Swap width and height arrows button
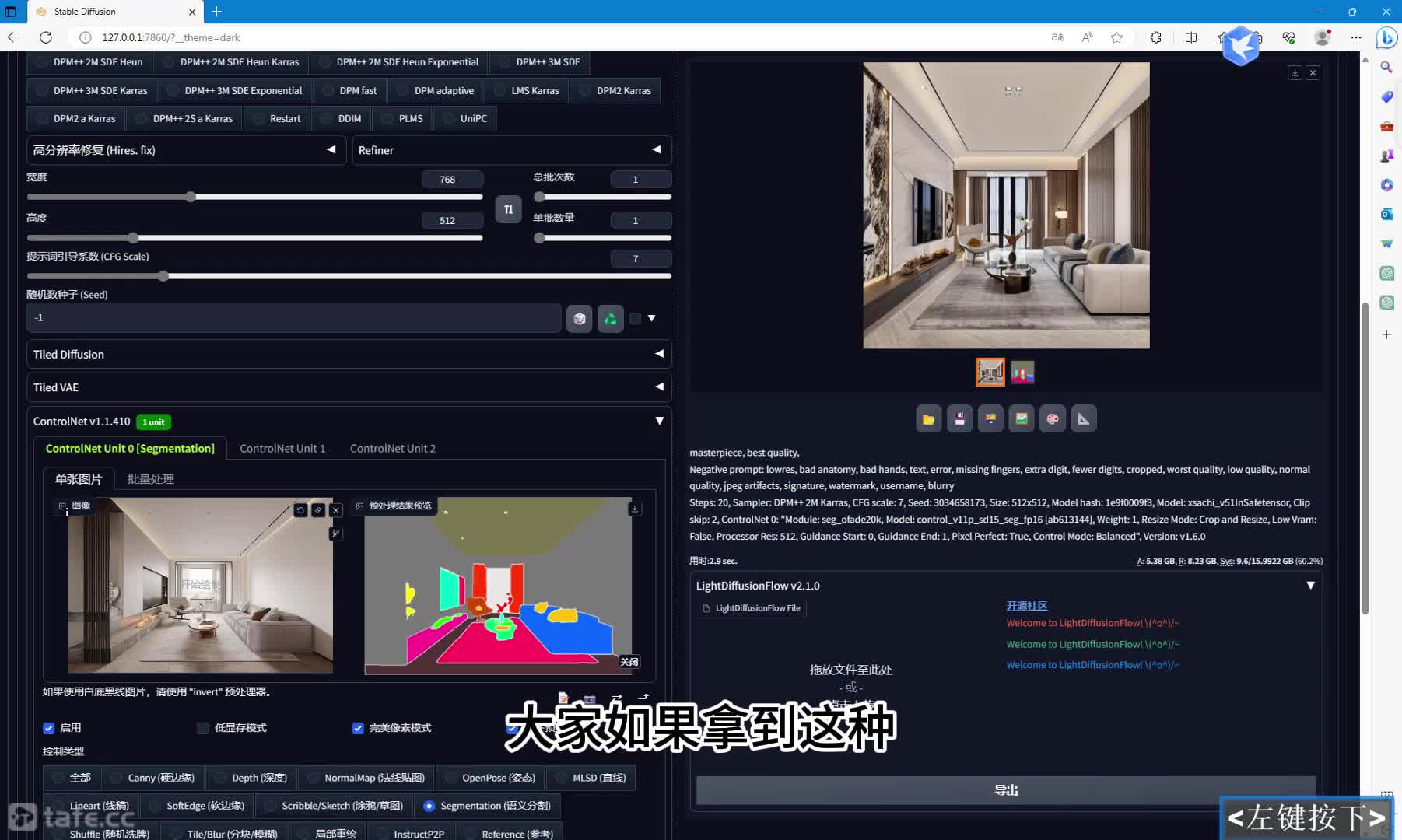This screenshot has height=840, width=1402. click(508, 209)
